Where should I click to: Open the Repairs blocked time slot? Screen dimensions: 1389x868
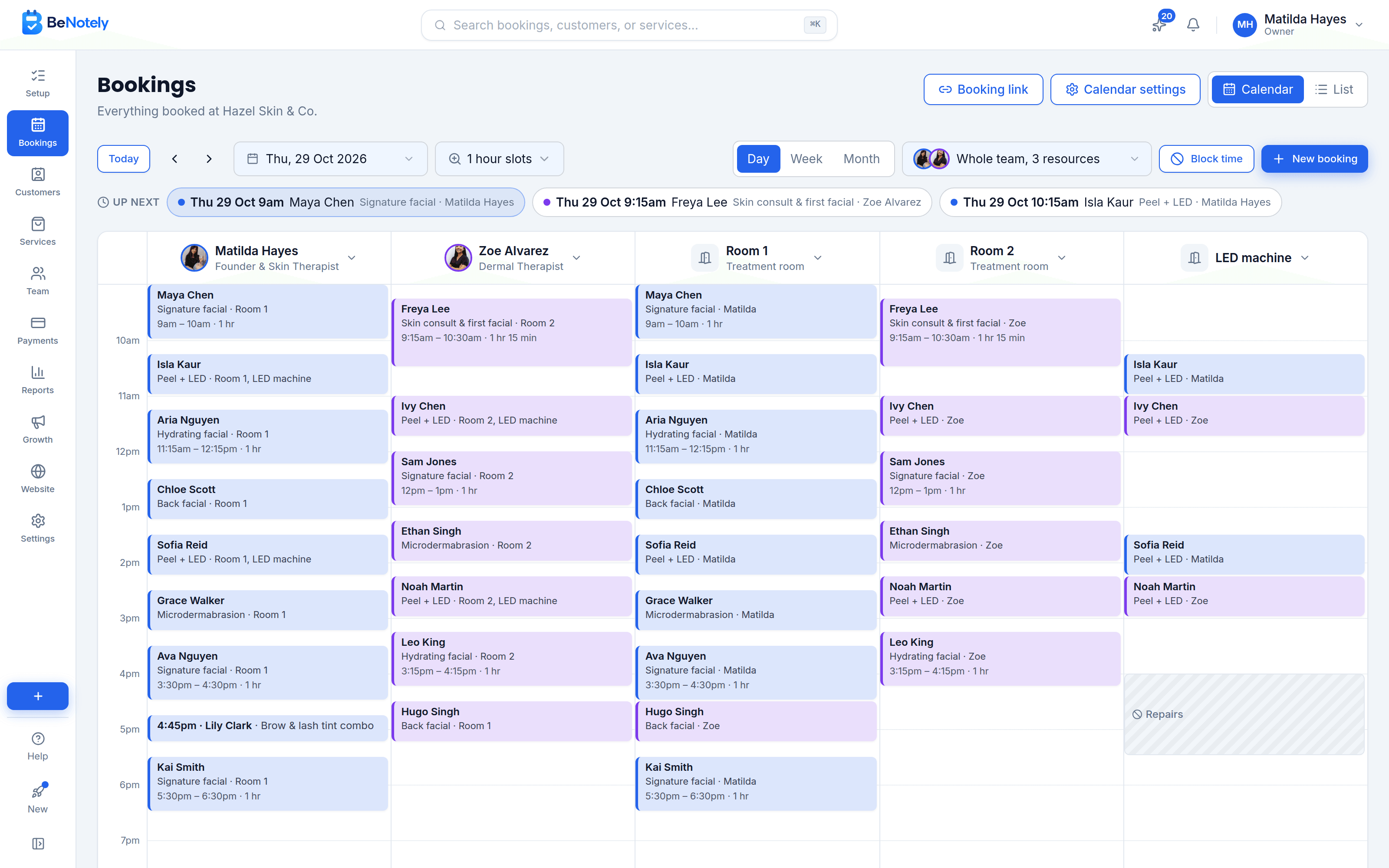pos(1244,714)
